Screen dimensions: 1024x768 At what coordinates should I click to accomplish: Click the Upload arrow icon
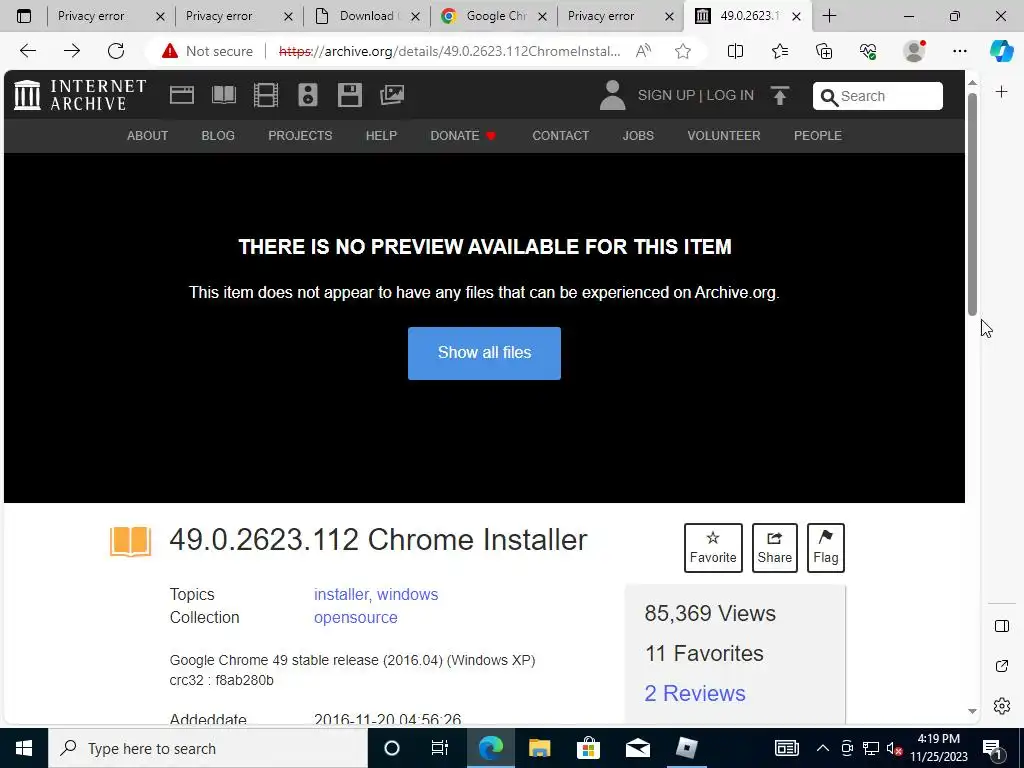point(780,95)
